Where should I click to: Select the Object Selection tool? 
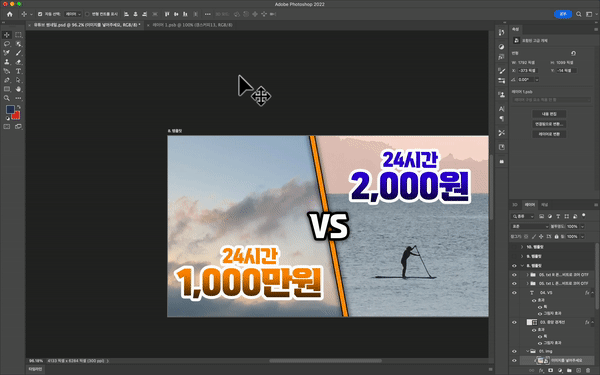pos(18,44)
